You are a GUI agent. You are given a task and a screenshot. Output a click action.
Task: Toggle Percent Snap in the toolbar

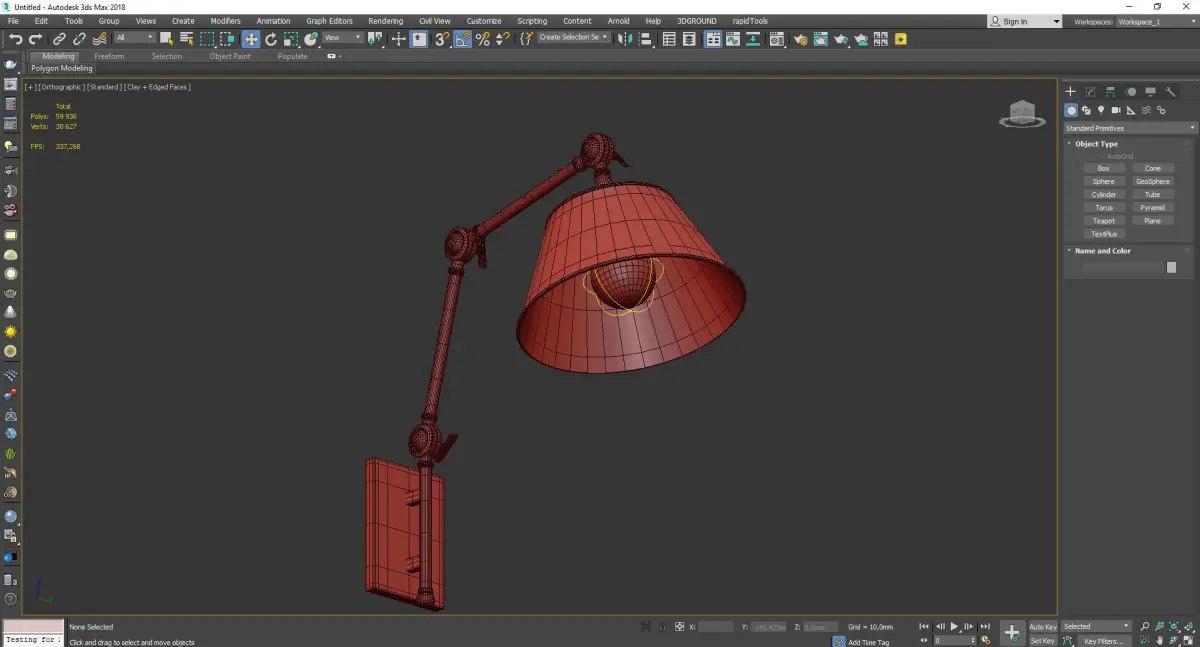483,39
